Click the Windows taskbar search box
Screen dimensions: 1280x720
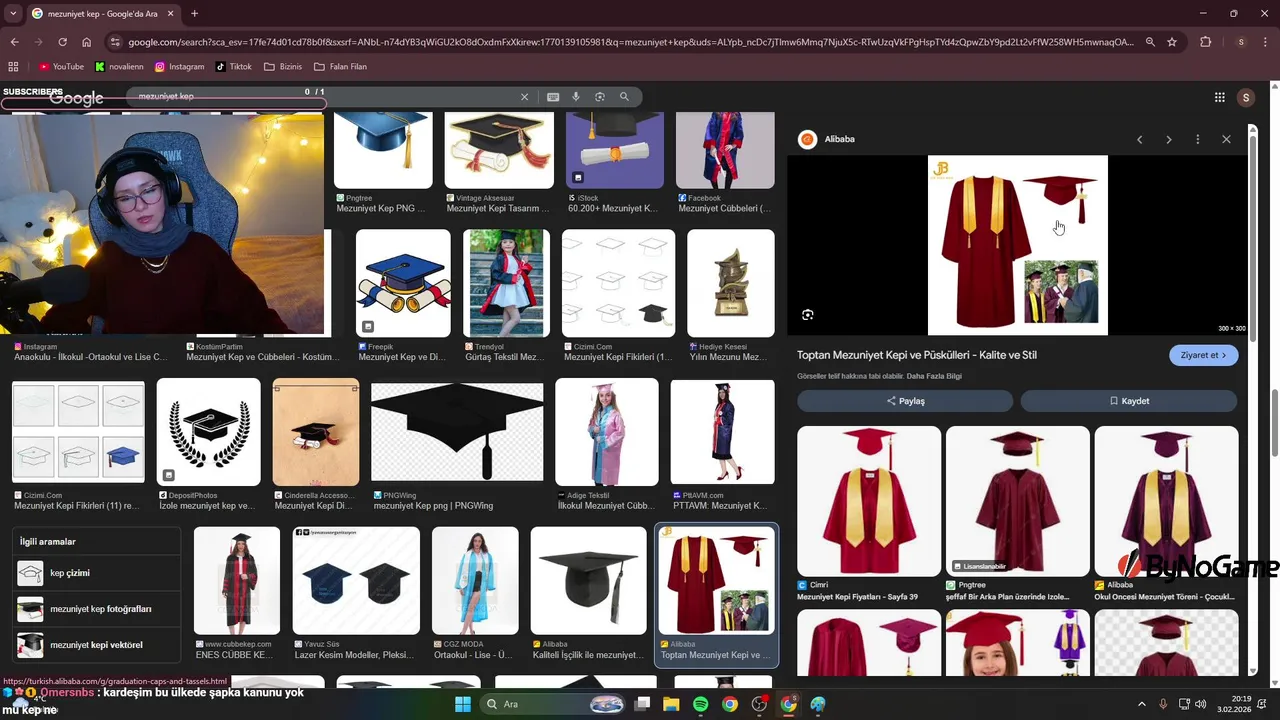(555, 704)
